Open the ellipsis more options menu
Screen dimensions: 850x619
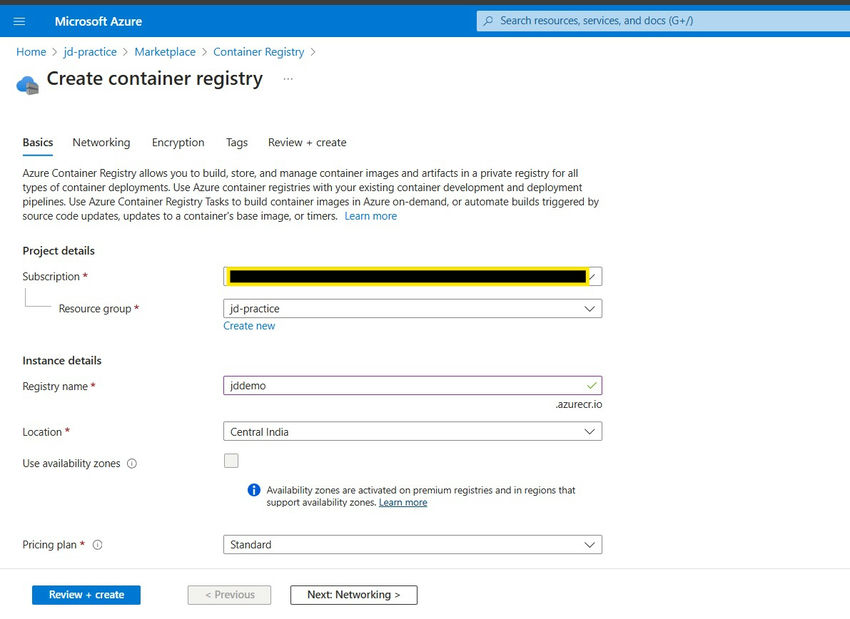pos(288,79)
